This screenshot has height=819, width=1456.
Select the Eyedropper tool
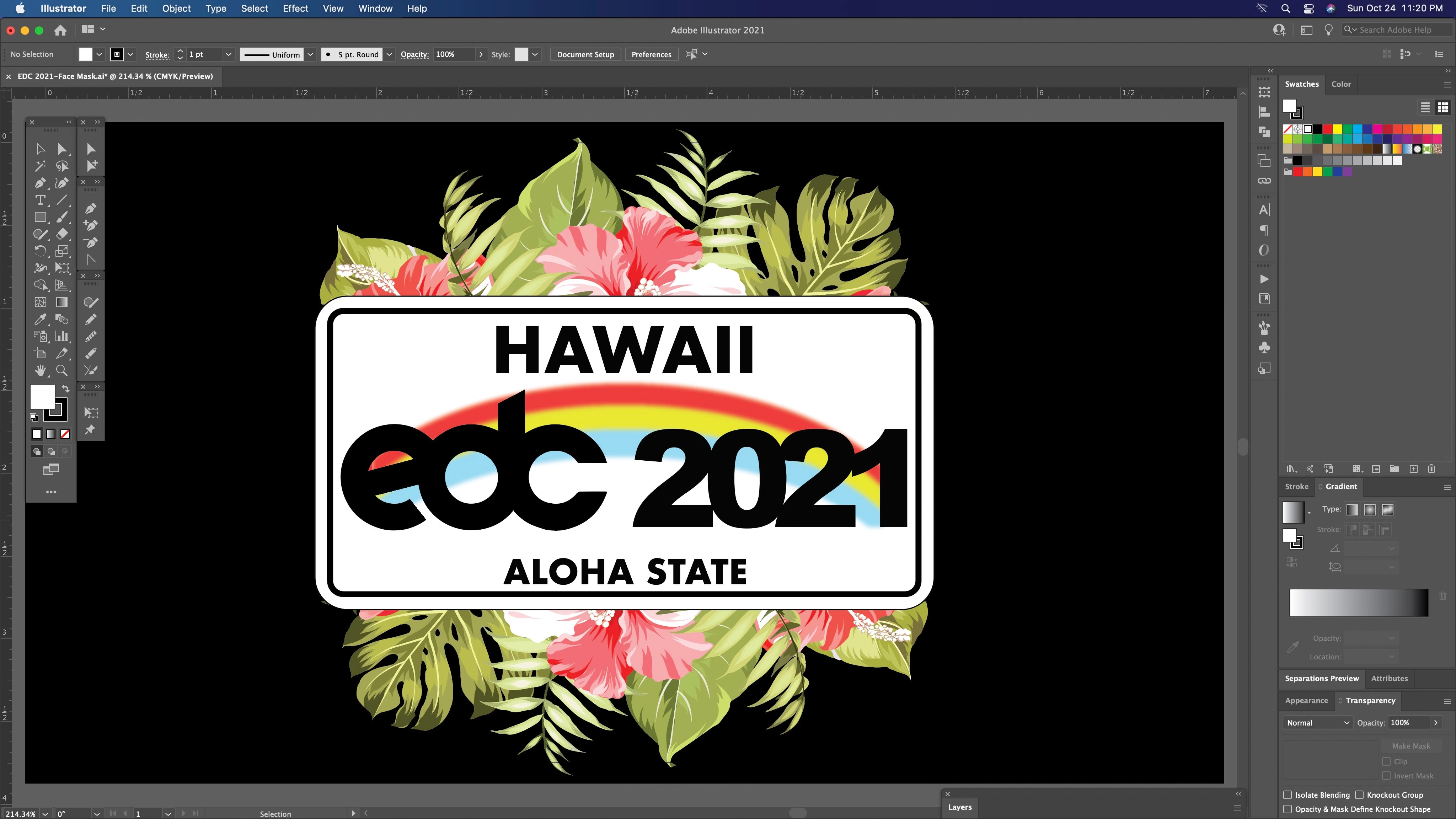coord(41,319)
